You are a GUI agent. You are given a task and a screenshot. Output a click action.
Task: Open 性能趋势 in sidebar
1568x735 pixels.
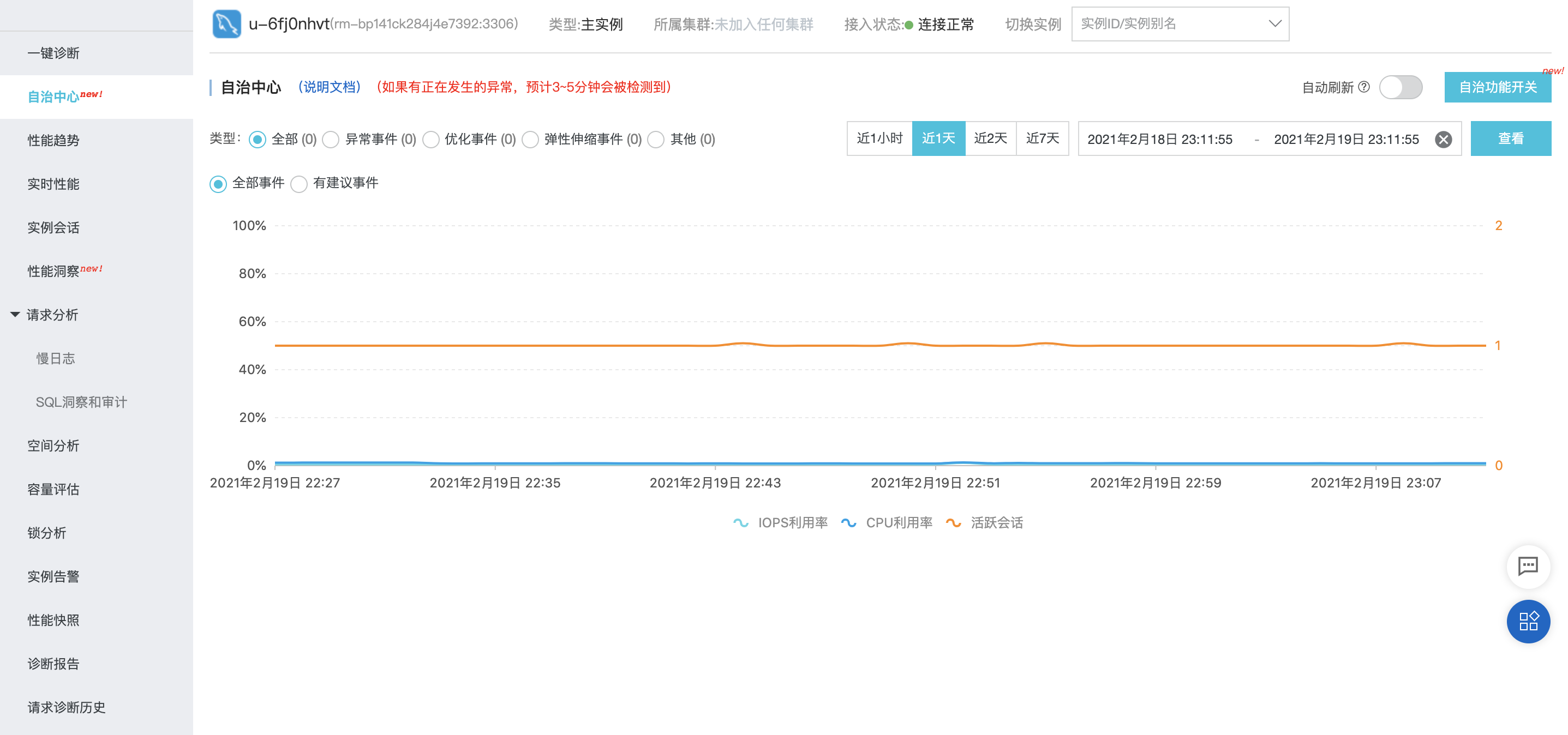pos(53,141)
